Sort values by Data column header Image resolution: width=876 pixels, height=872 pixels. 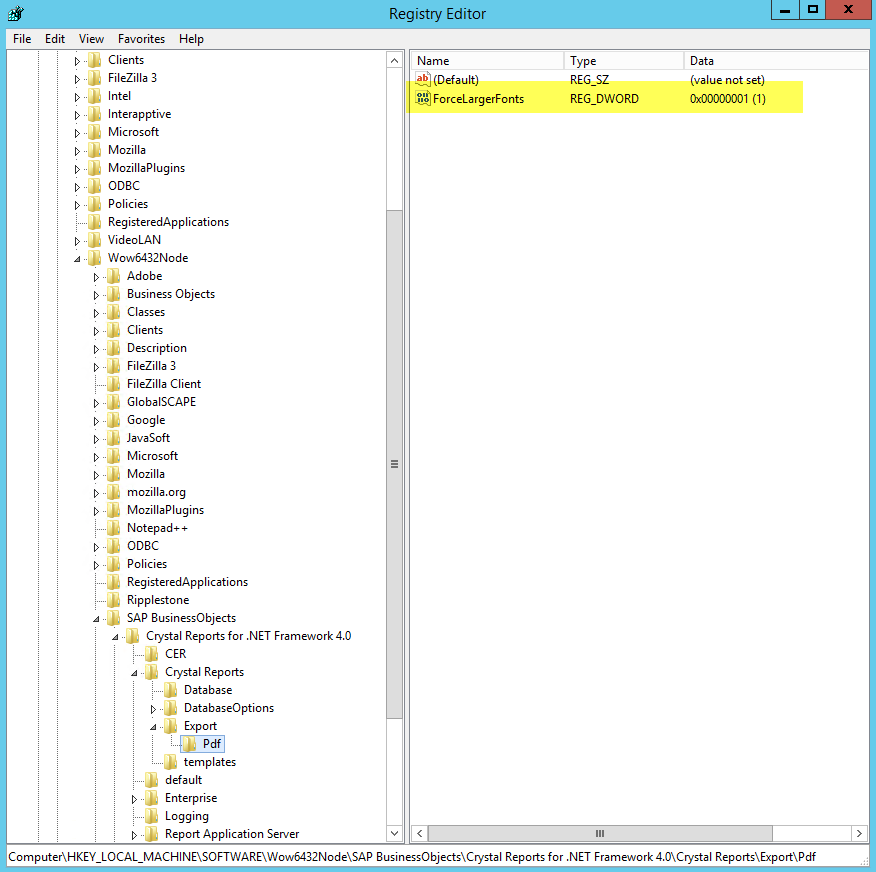pos(776,60)
